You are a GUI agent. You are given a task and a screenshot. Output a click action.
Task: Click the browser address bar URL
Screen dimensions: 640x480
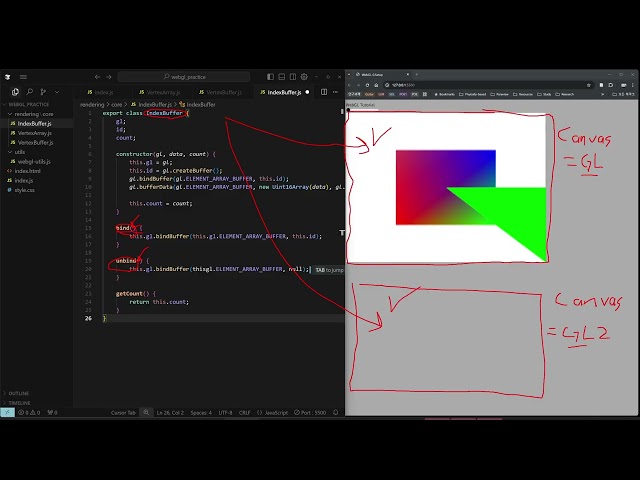(403, 85)
